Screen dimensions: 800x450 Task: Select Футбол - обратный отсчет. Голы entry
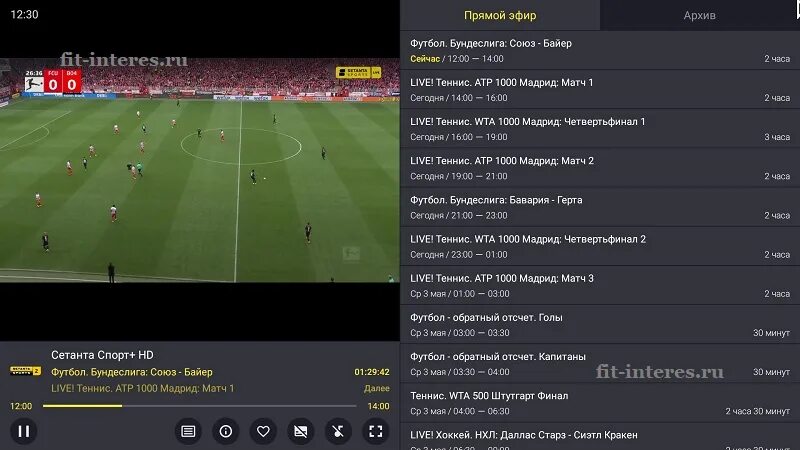coord(600,324)
